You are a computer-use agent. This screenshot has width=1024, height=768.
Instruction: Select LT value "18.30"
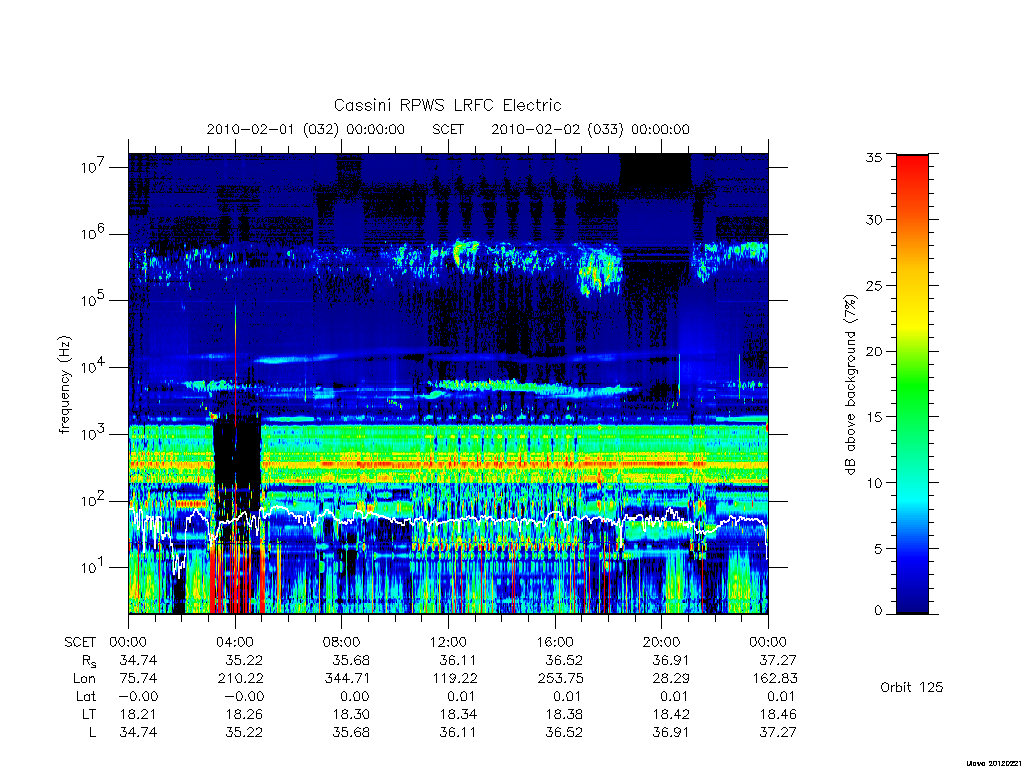351,714
